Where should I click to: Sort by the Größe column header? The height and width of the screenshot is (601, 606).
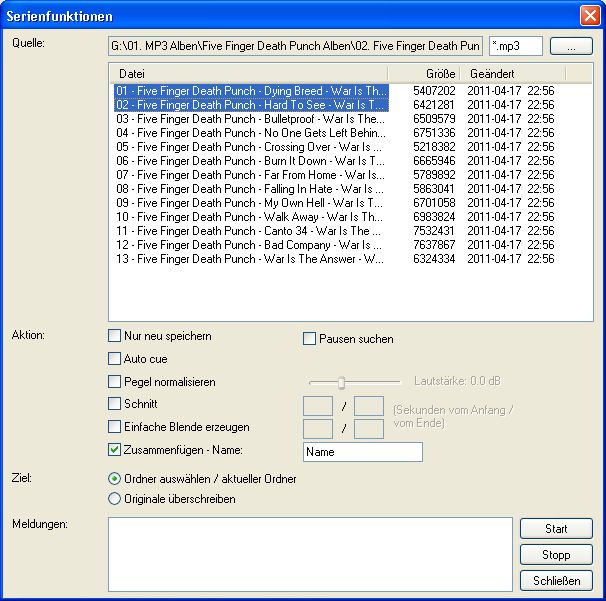[424, 73]
